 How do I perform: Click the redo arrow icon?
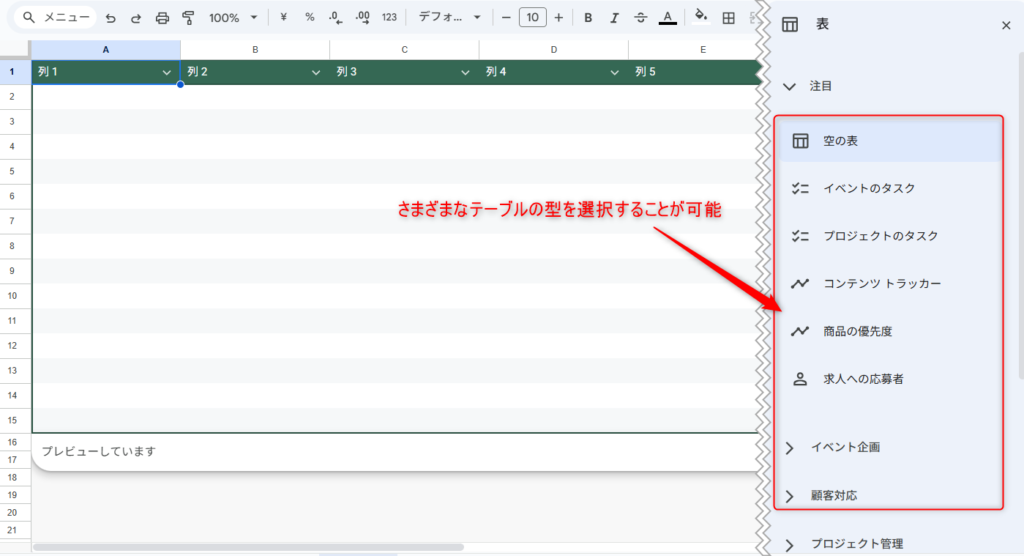pos(136,18)
